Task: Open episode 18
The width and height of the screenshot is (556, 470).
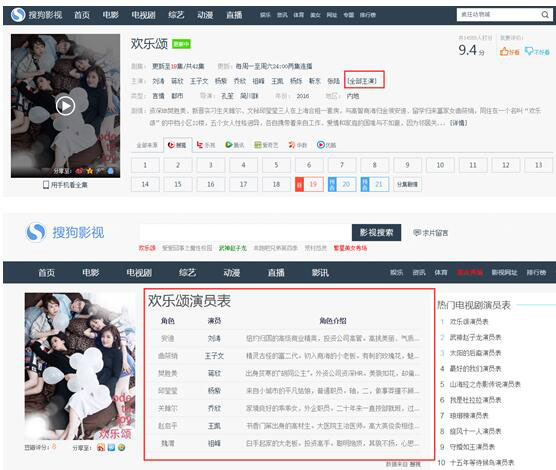Action: click(x=276, y=184)
